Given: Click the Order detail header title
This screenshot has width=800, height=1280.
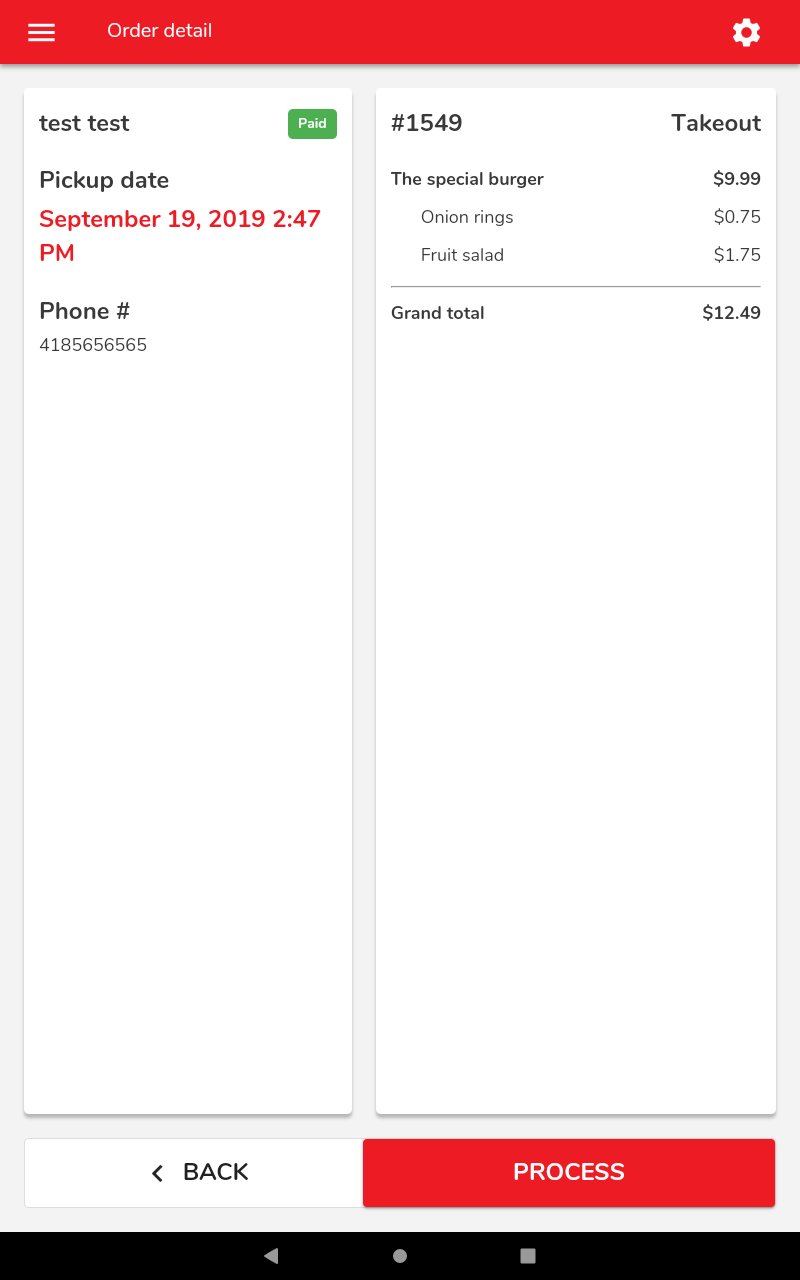Looking at the screenshot, I should [159, 31].
